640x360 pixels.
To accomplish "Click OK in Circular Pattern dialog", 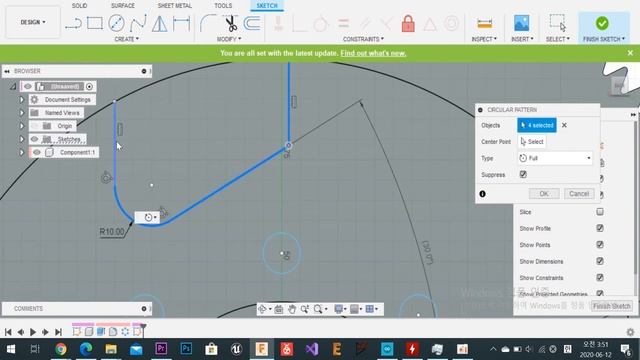I will click(x=544, y=193).
